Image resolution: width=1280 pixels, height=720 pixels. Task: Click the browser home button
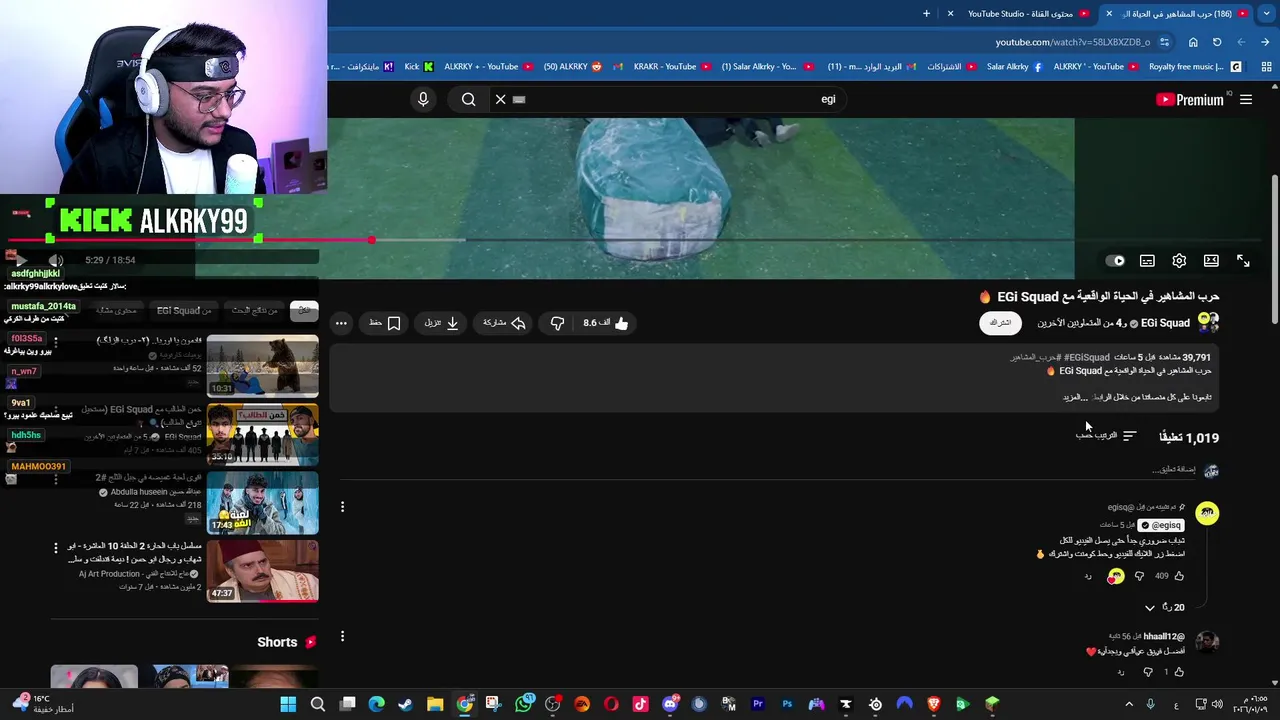pyautogui.click(x=1193, y=42)
